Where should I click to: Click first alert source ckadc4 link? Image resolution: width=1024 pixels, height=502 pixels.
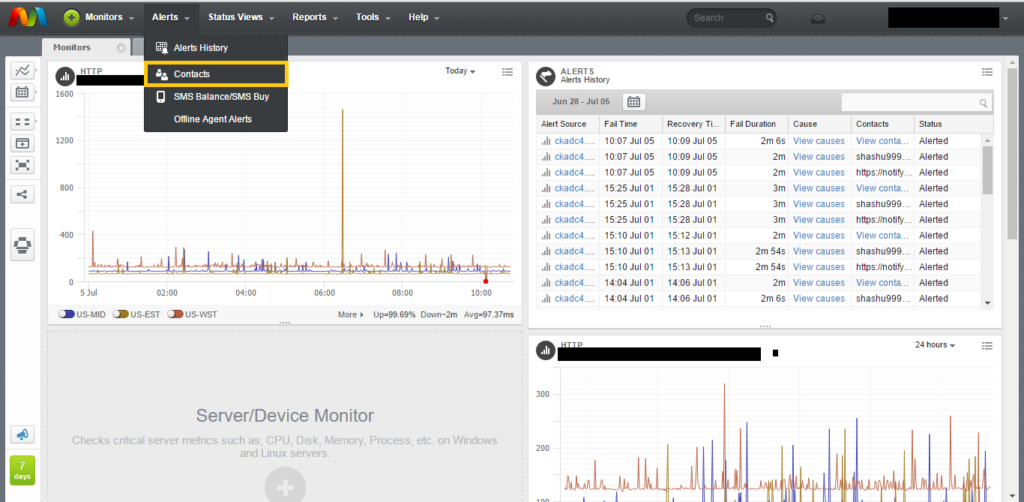(x=575, y=141)
